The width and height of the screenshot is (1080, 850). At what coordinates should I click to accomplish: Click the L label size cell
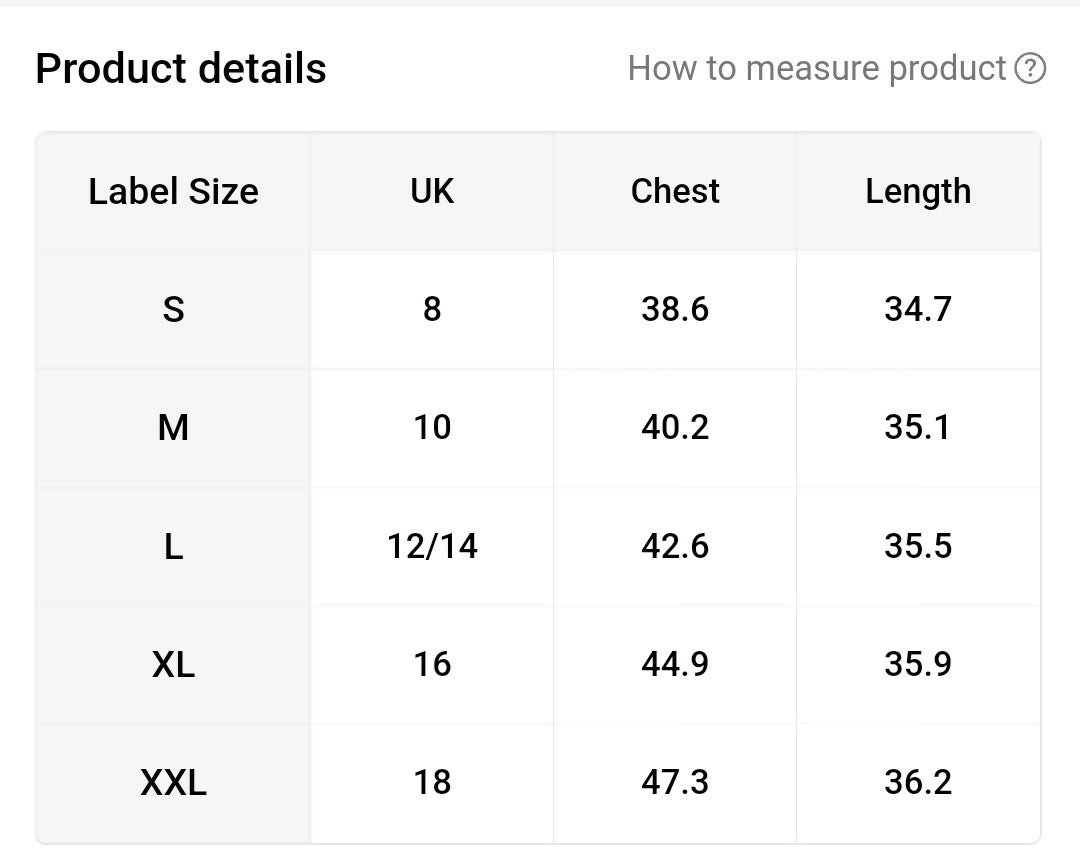coord(173,546)
